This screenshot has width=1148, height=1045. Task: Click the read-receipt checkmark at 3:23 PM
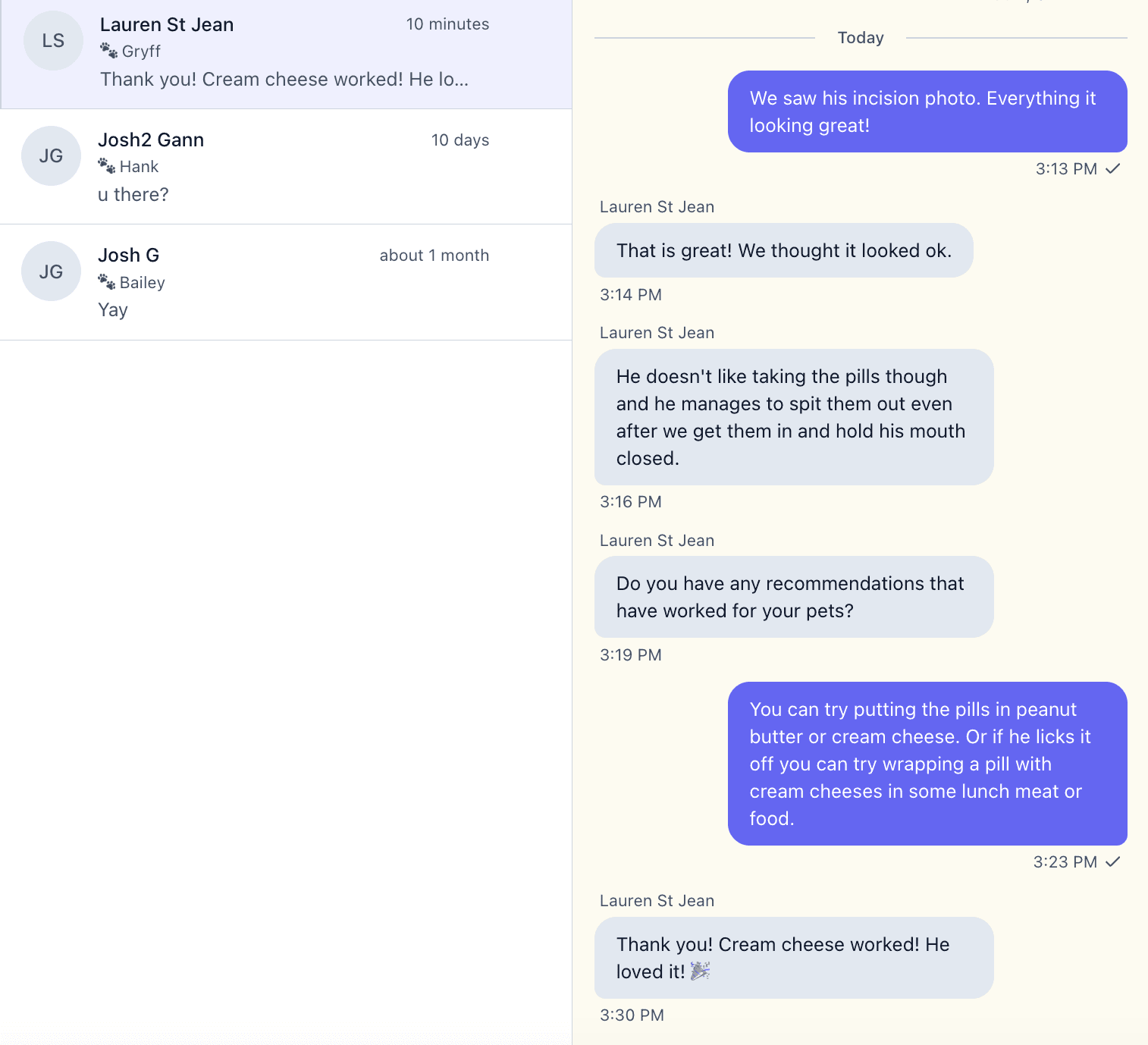tap(1115, 861)
